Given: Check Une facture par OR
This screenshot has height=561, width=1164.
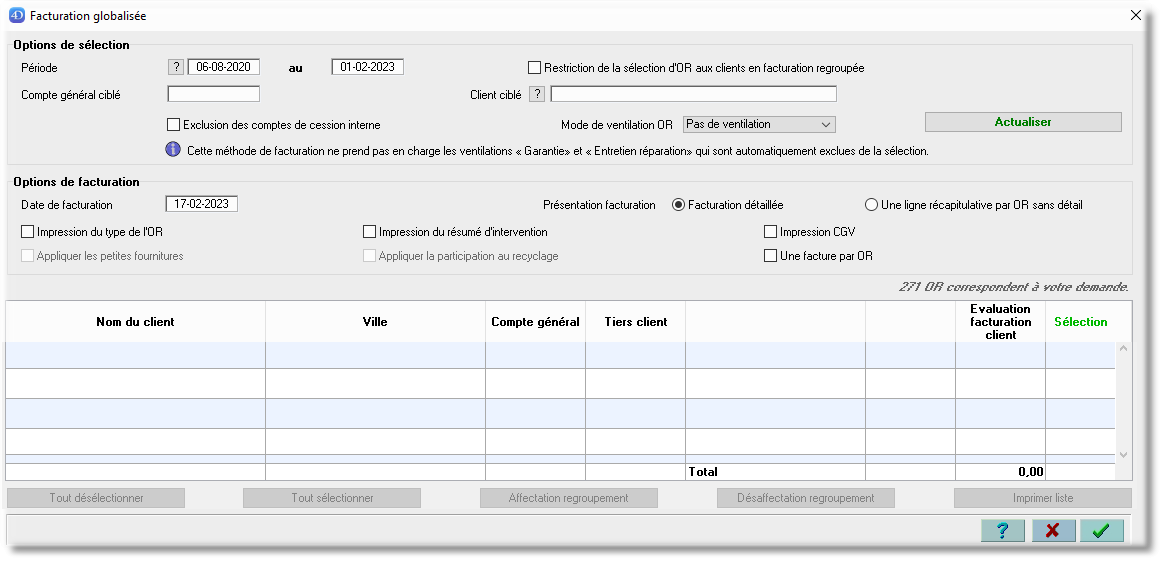Looking at the screenshot, I should (771, 255).
